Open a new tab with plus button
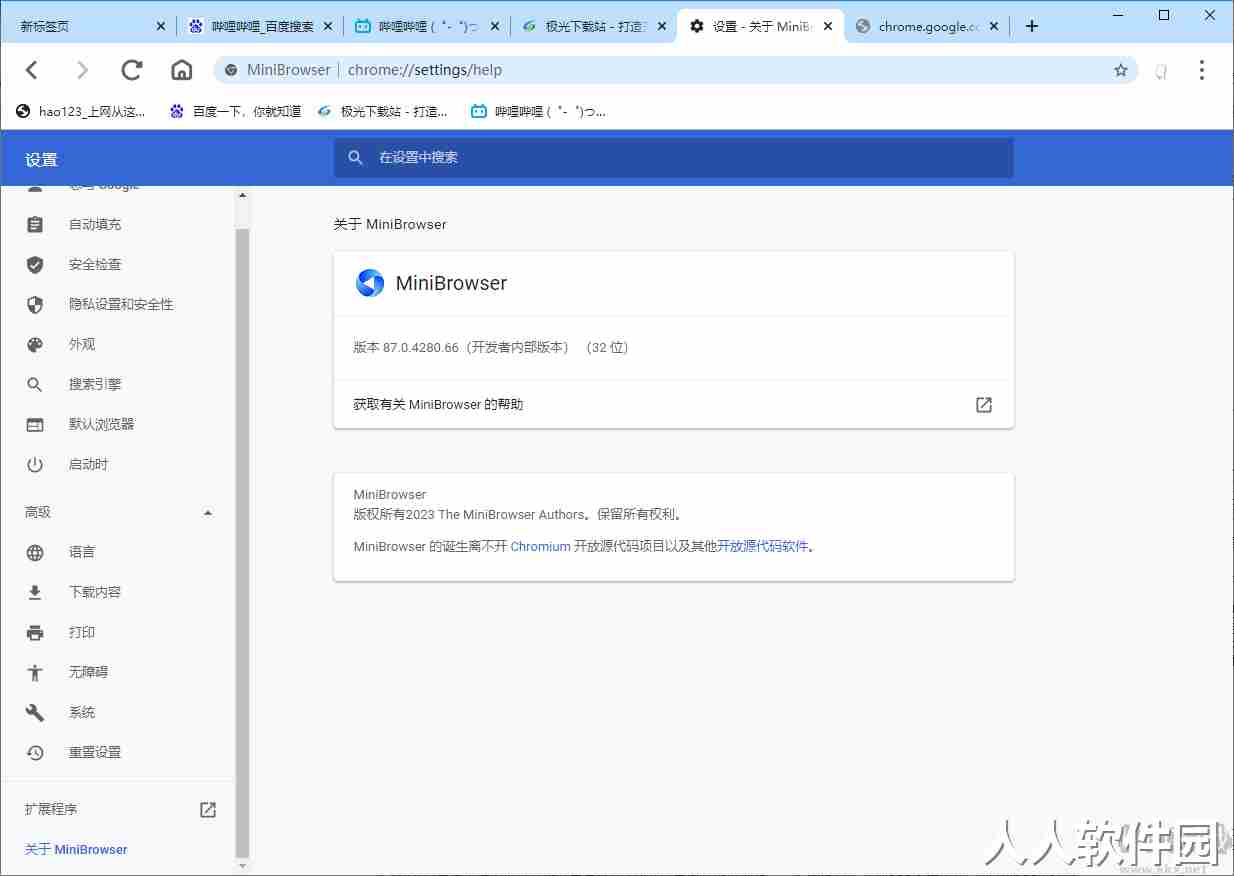 tap(1032, 26)
